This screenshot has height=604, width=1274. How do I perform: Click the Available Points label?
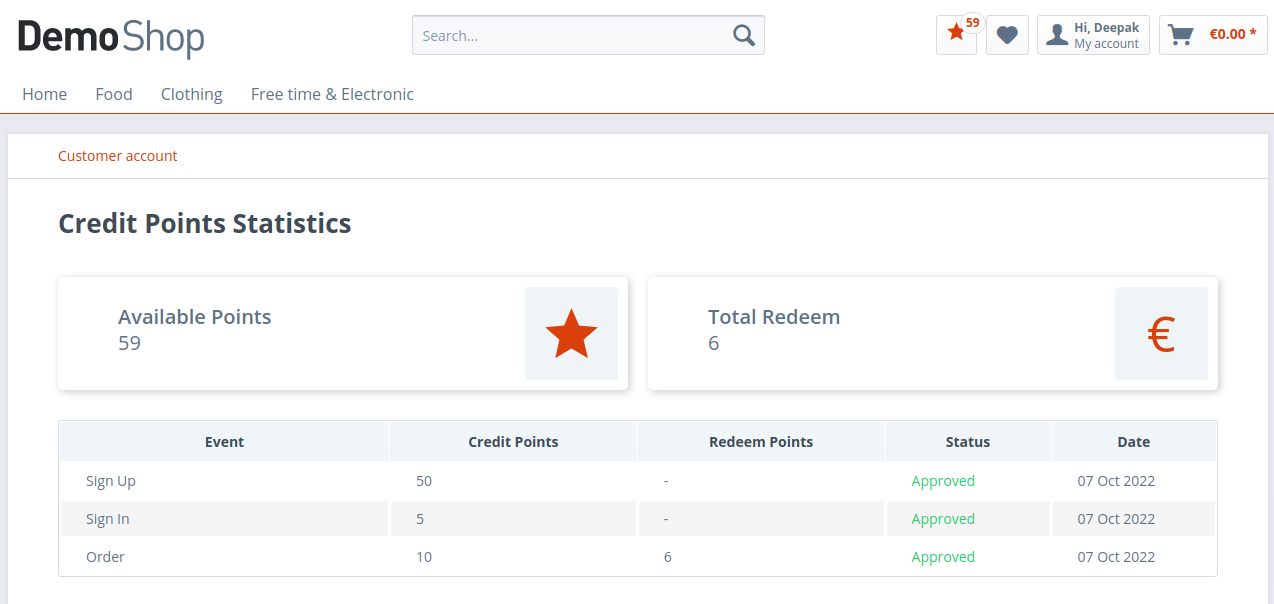coord(195,317)
